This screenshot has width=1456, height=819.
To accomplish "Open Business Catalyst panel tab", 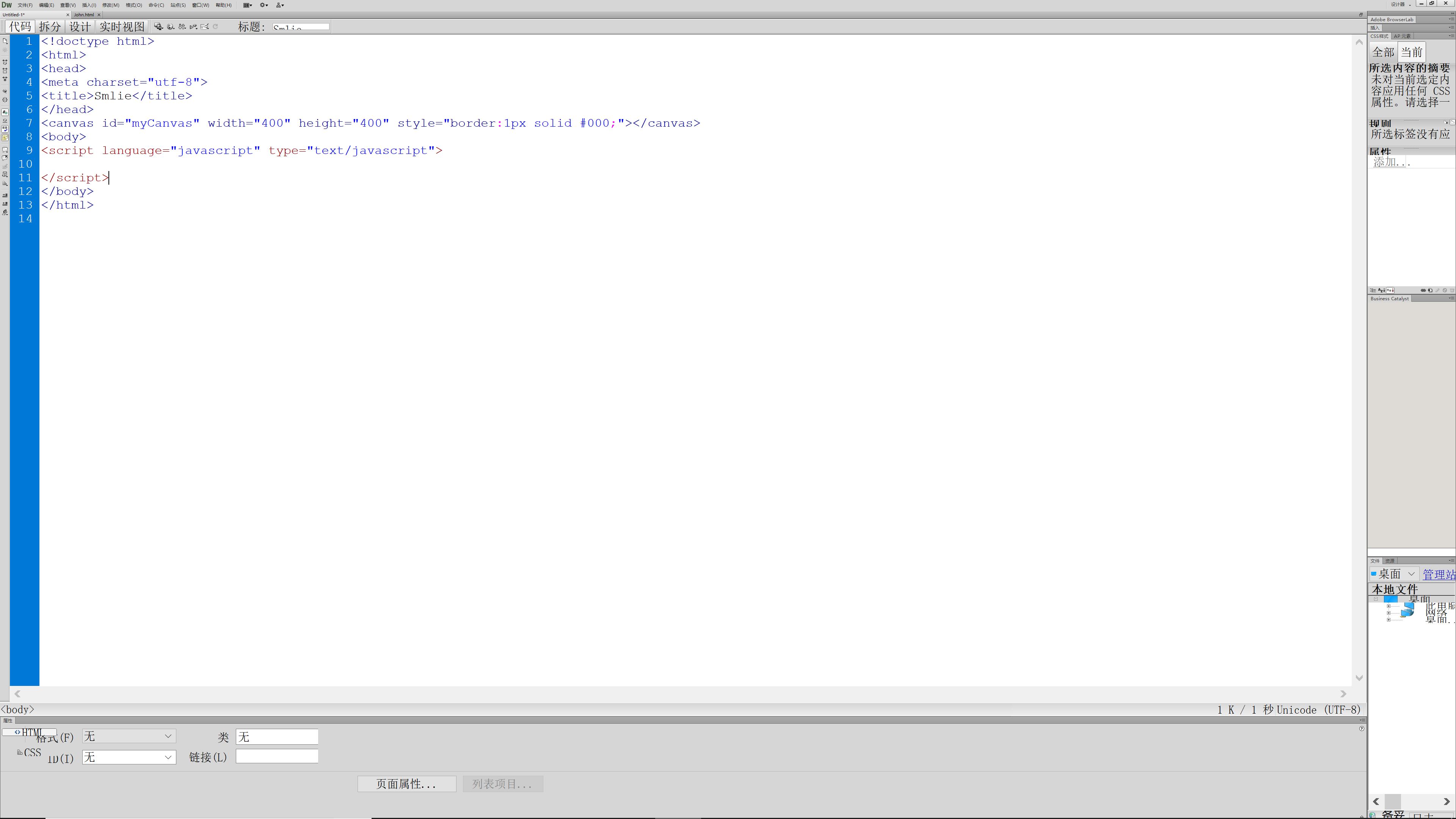I will point(1389,298).
